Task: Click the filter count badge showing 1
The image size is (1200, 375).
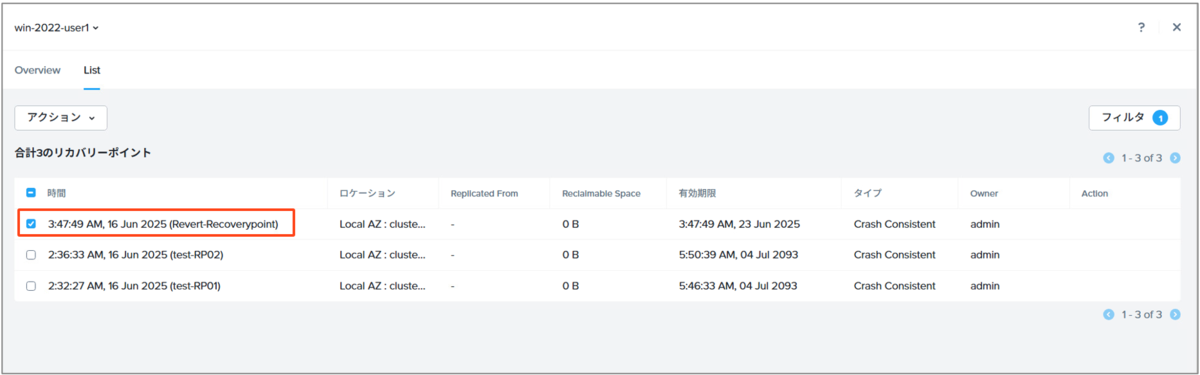Action: click(x=1160, y=118)
